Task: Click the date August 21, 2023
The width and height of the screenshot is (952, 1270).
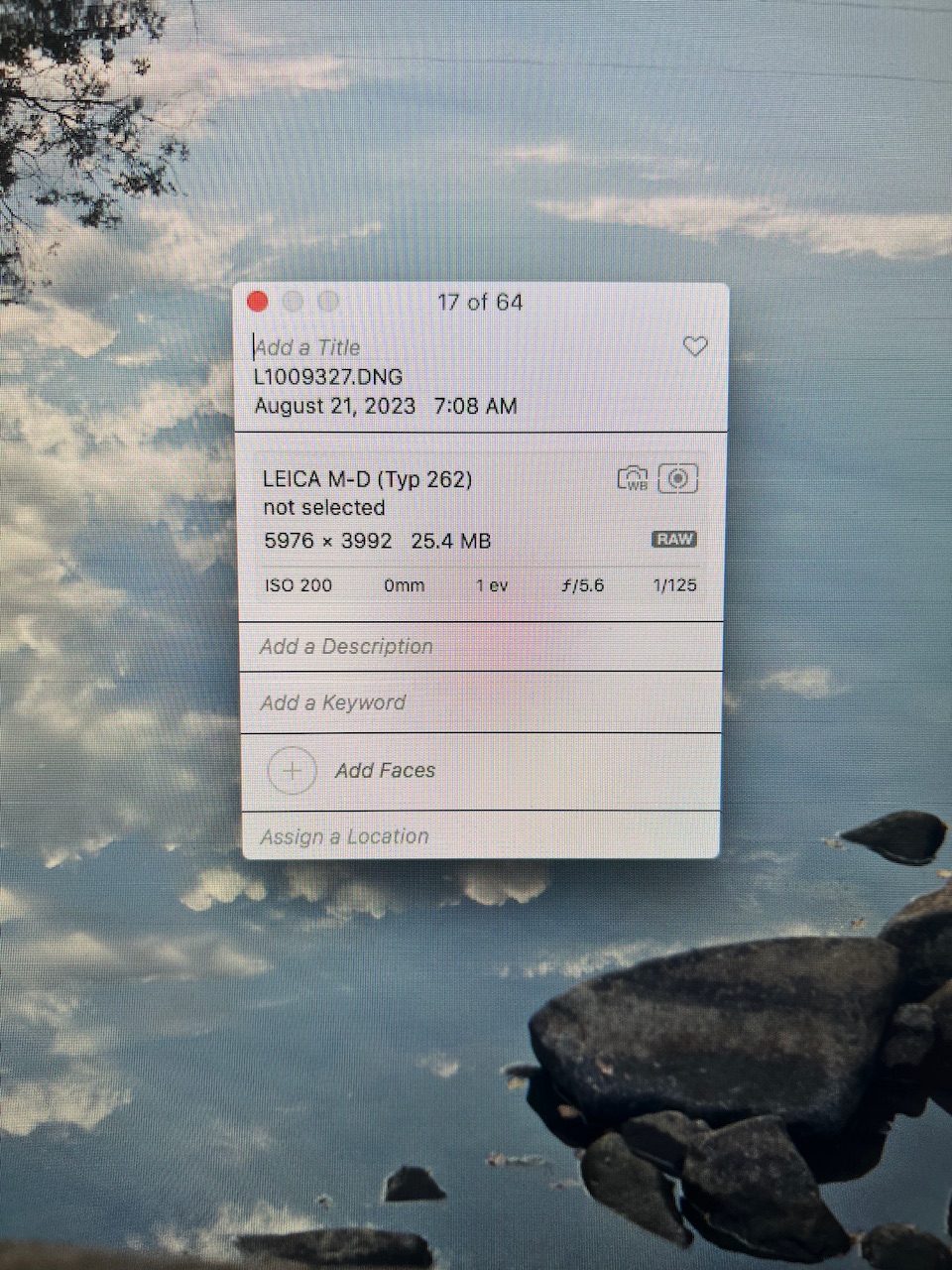Action: pyautogui.click(x=334, y=406)
